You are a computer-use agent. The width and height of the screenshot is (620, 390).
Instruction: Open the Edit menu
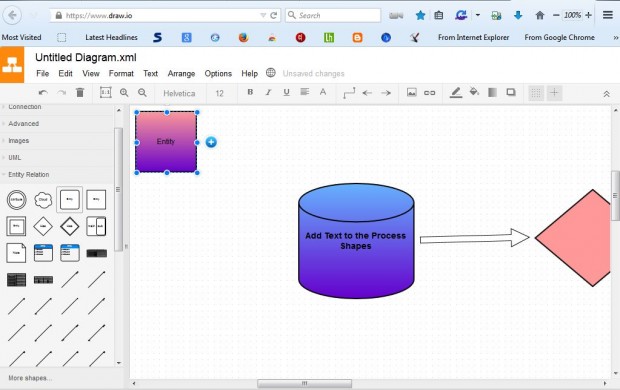coord(65,73)
